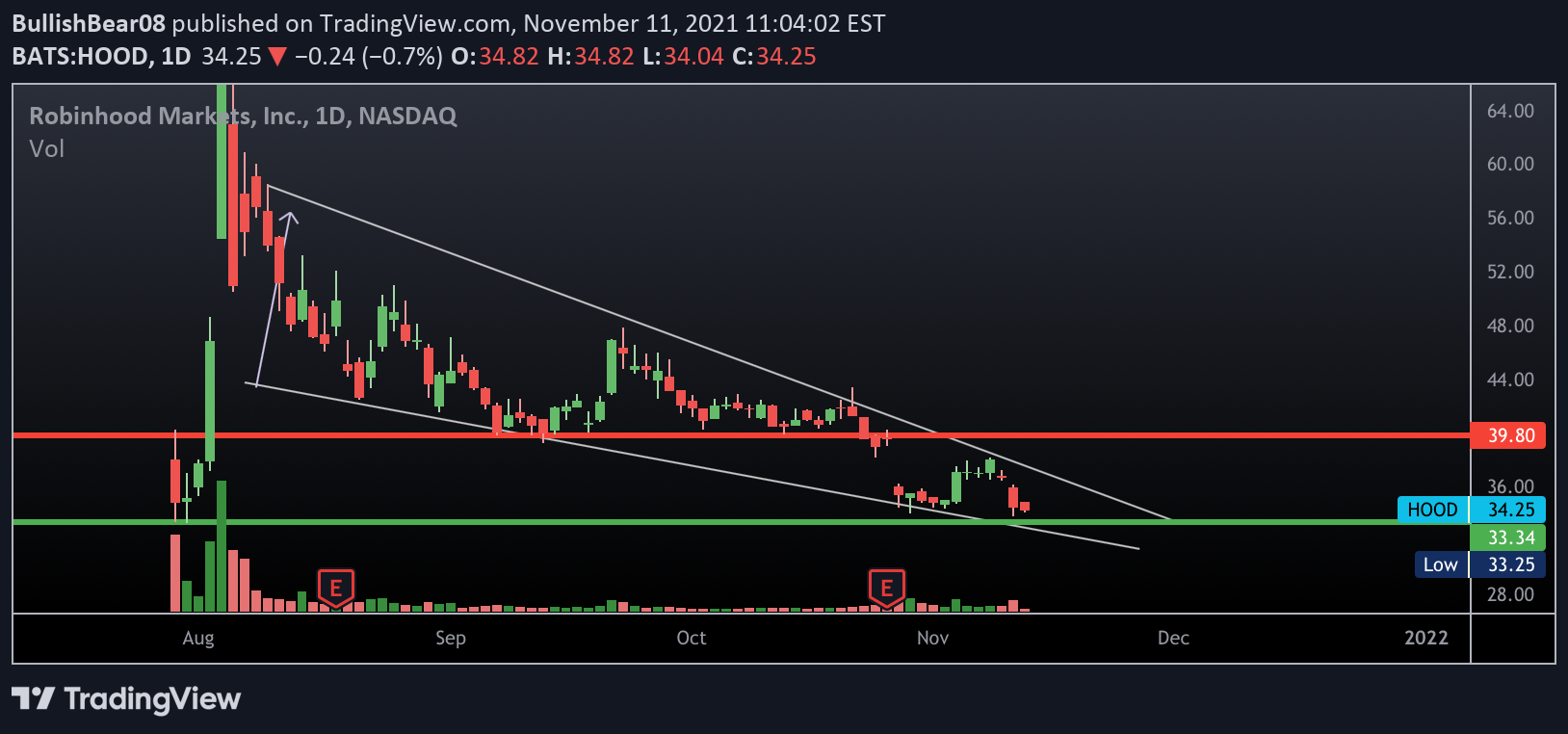The width and height of the screenshot is (1568, 734).
Task: Click the Oct label on time axis
Action: (692, 638)
